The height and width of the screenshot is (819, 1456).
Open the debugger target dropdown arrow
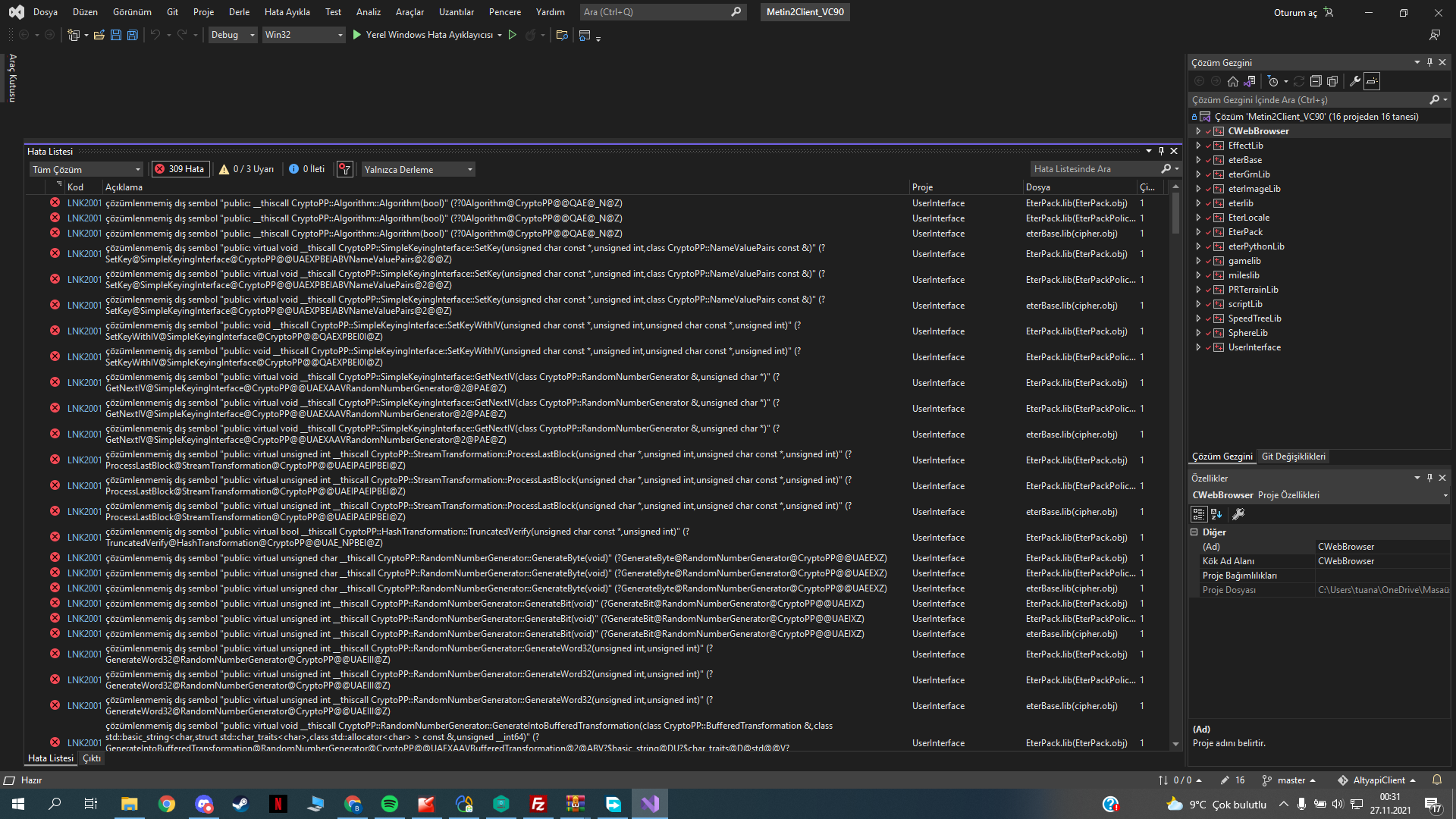click(x=500, y=35)
